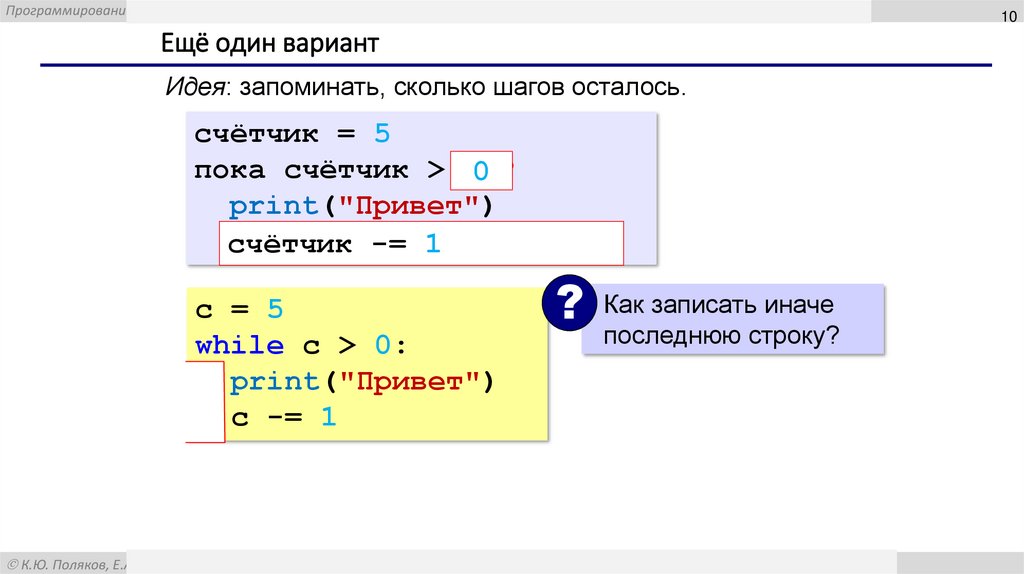The width and height of the screenshot is (1024, 574).
Task: Click the footer copyright "К.Ю. Поляков"
Action: coord(66,564)
